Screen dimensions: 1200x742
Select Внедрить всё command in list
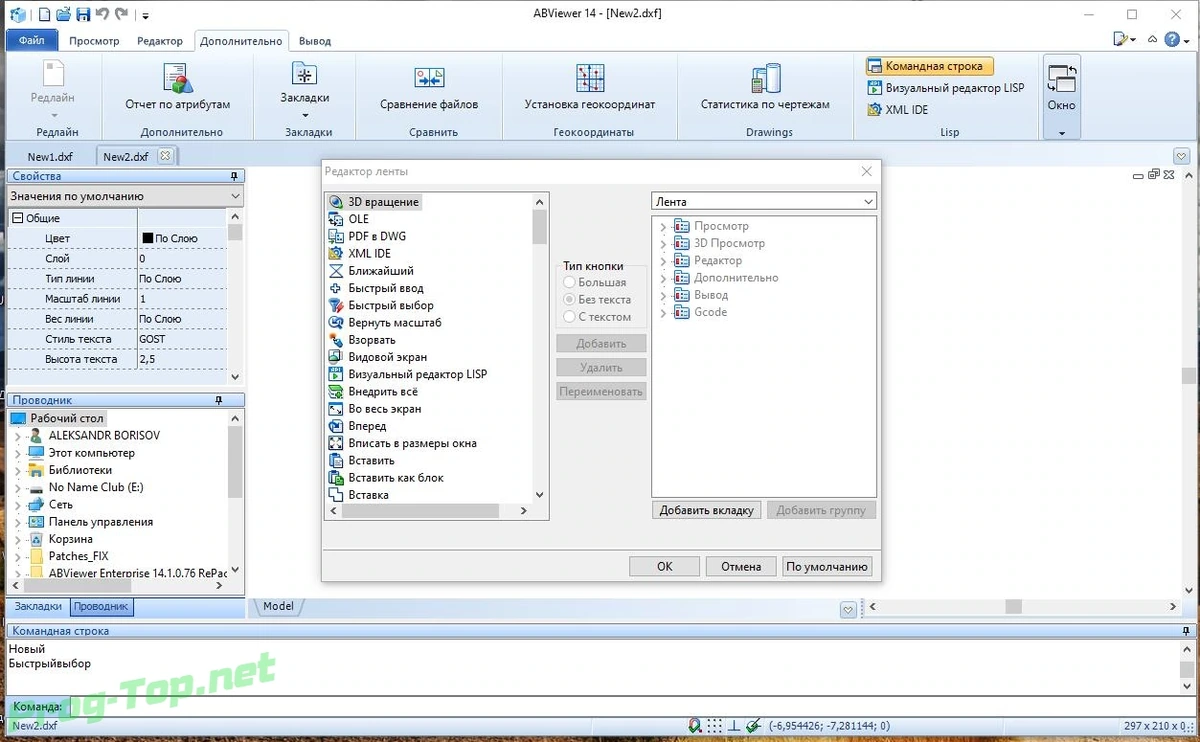(374, 392)
